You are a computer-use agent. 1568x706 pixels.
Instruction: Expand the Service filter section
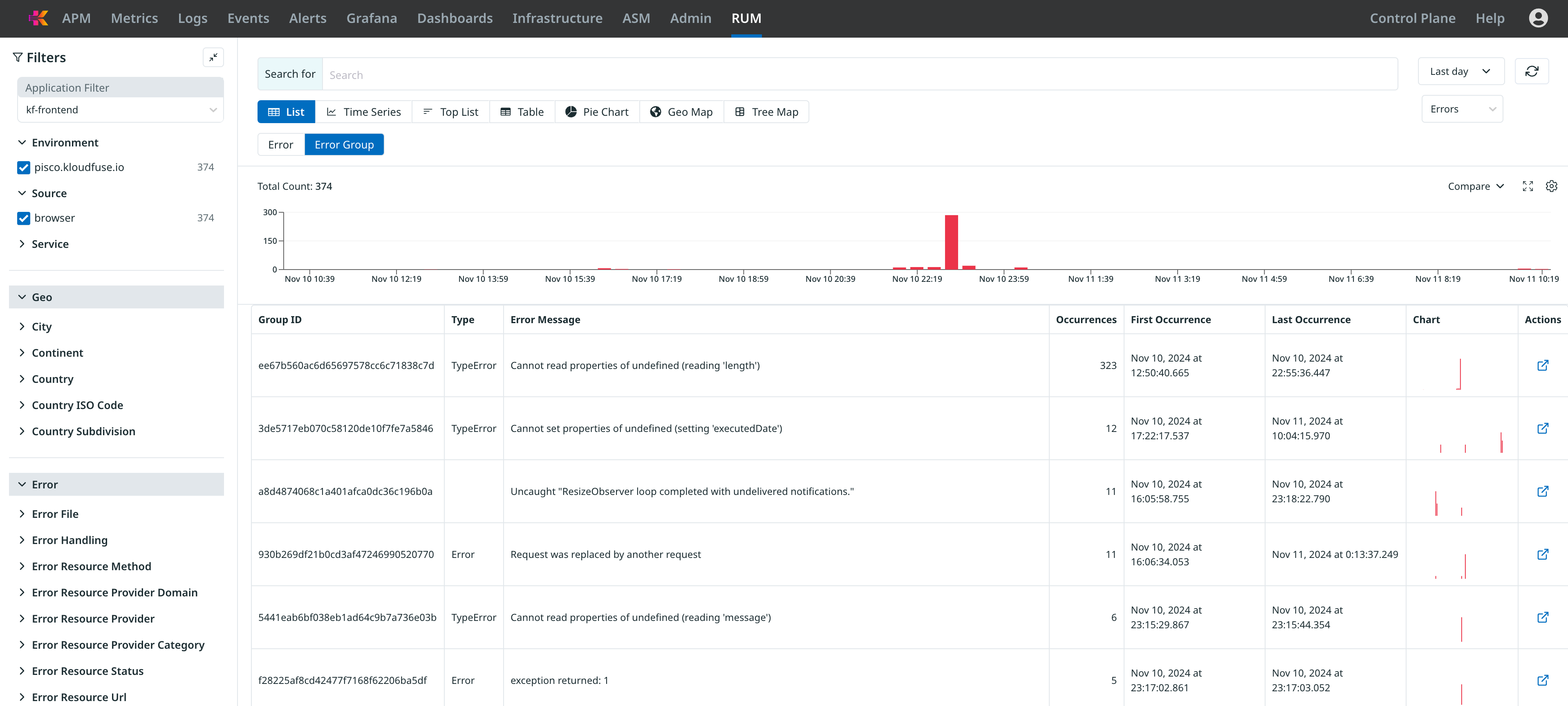pyautogui.click(x=50, y=244)
